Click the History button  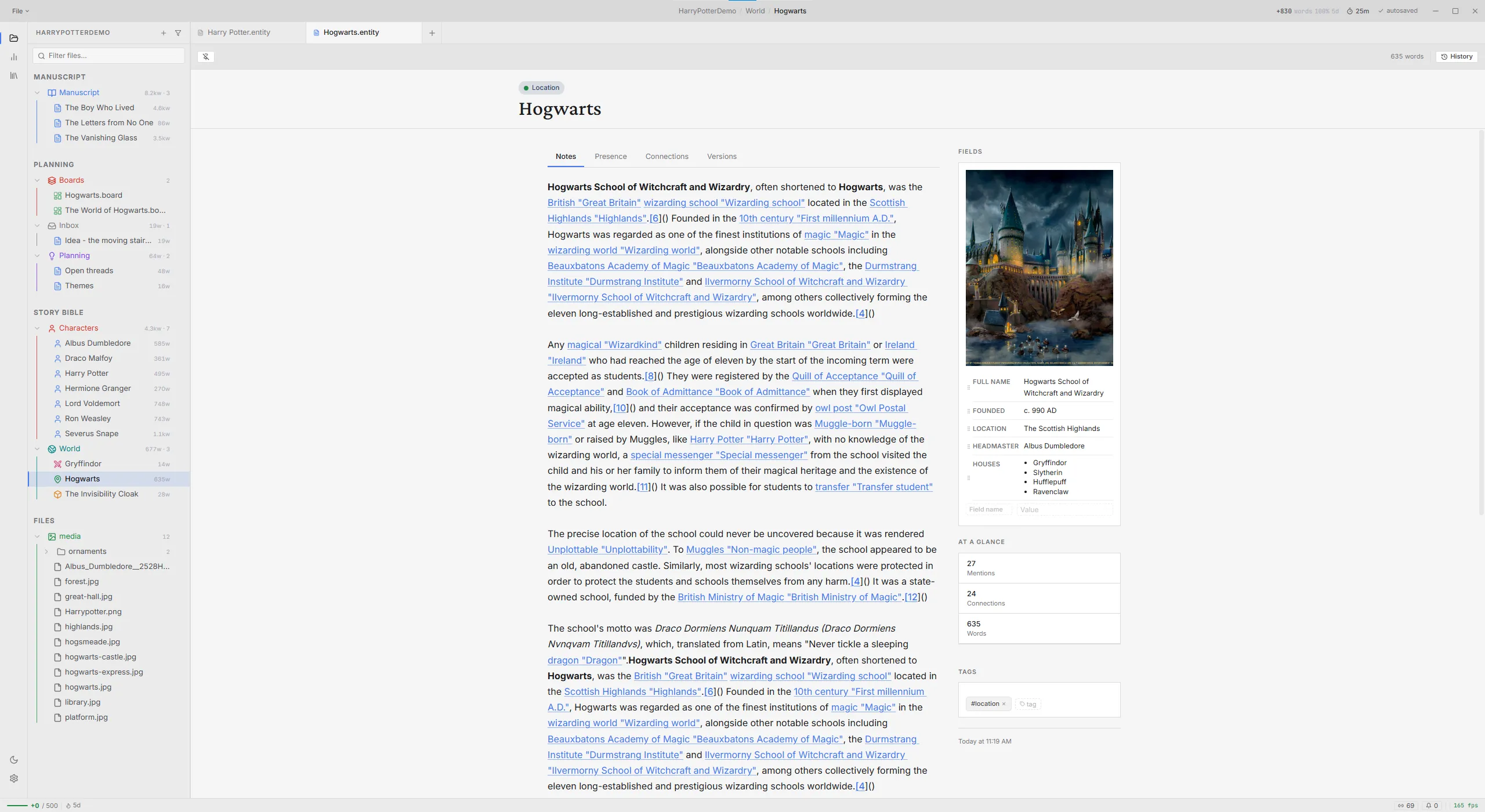[1457, 57]
